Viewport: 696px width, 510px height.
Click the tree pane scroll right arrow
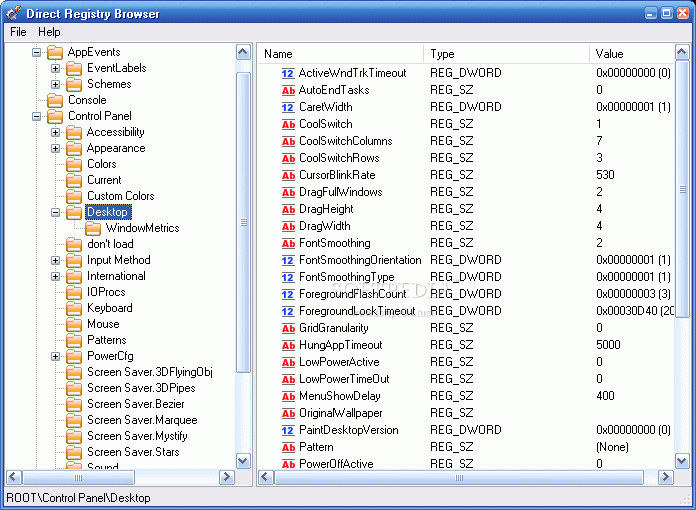click(x=227, y=477)
